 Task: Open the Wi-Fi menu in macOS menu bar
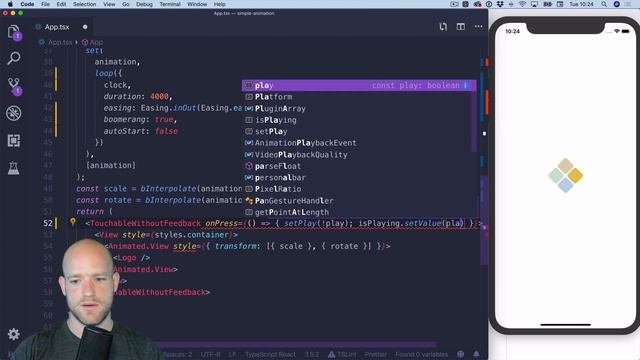(522, 4)
